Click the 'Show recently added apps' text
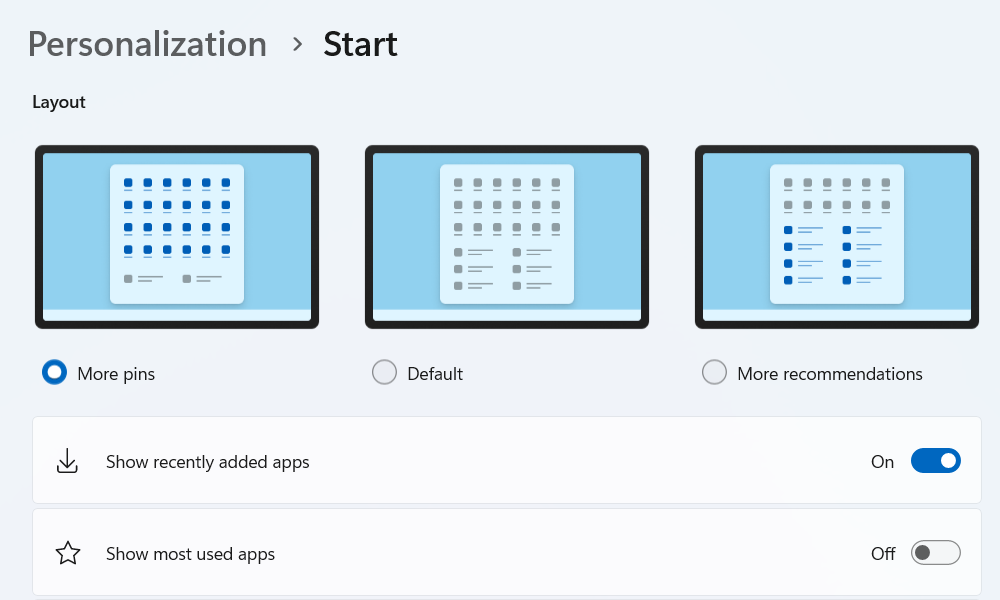Viewport: 1000px width, 600px height. click(x=208, y=462)
